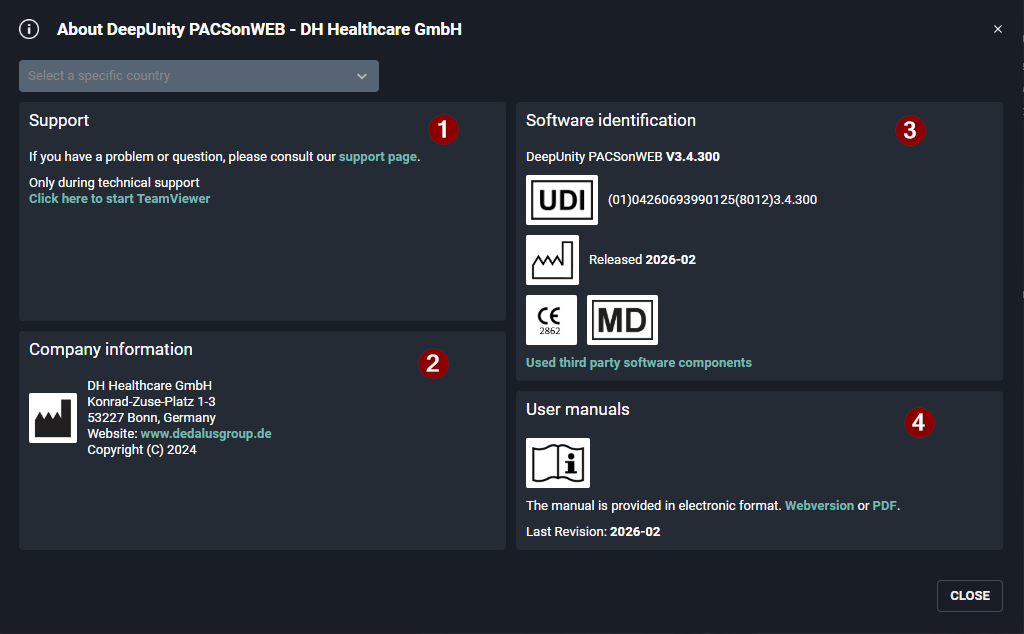
Task: Open the support page link
Action: (x=377, y=157)
